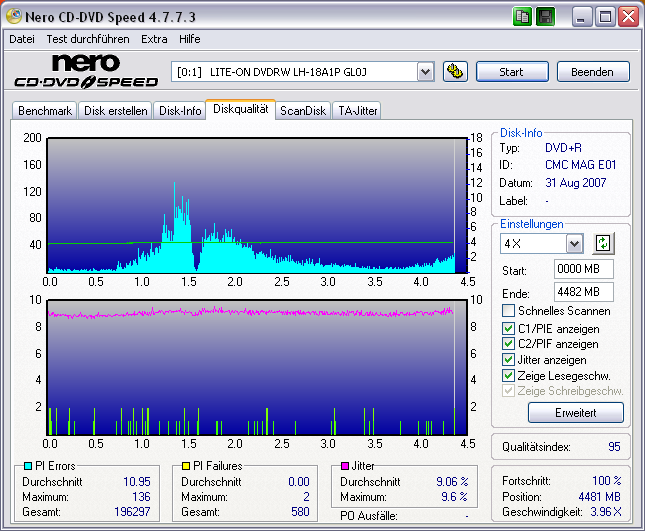The image size is (645, 531).
Task: Toggle C1/PIE anzeigen checkbox
Action: [508, 328]
